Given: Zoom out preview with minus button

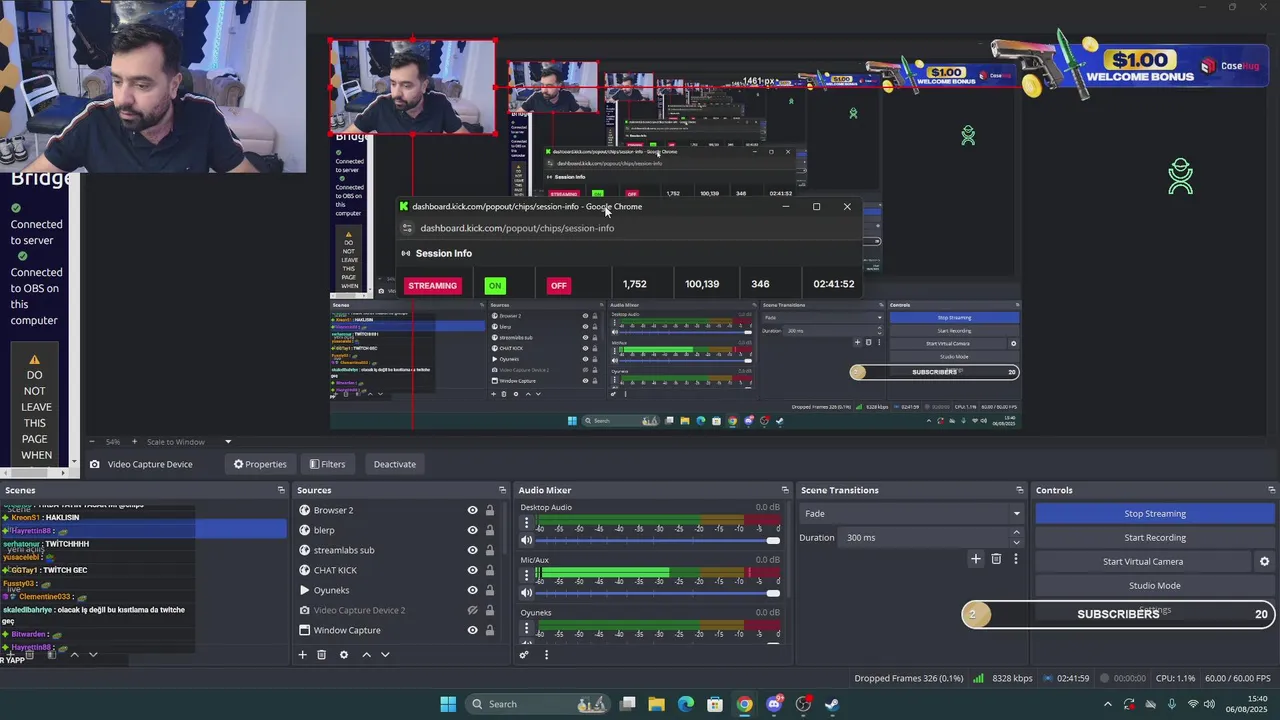Looking at the screenshot, I should click(x=92, y=442).
